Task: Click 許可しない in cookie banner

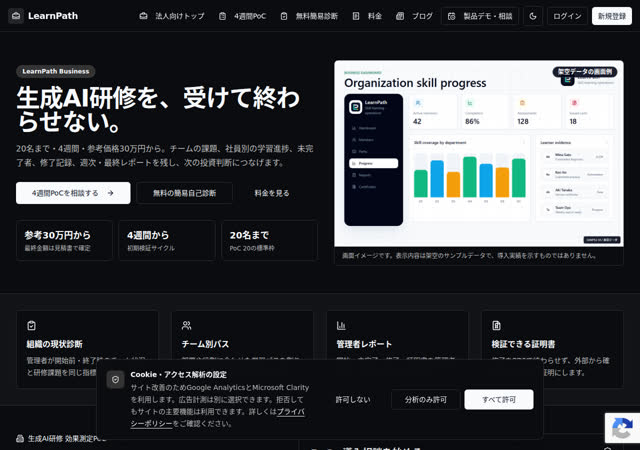Action: pos(353,399)
